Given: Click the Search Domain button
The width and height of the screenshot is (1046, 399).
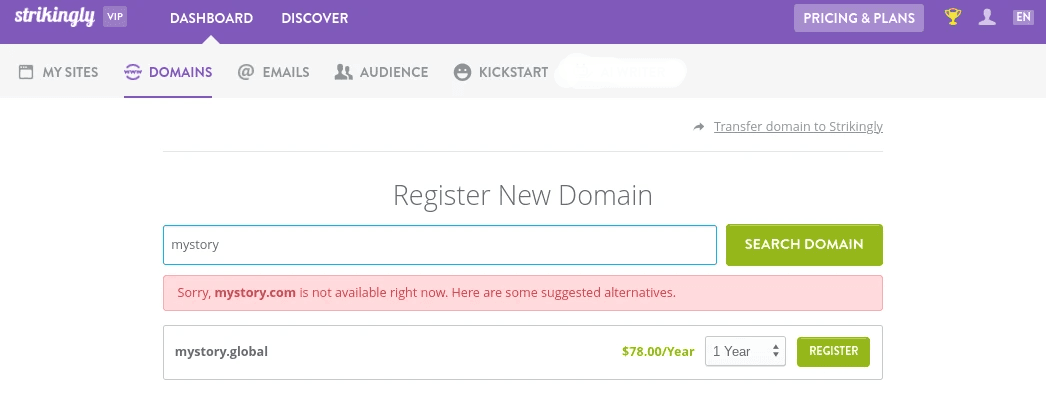Looking at the screenshot, I should click(x=804, y=245).
